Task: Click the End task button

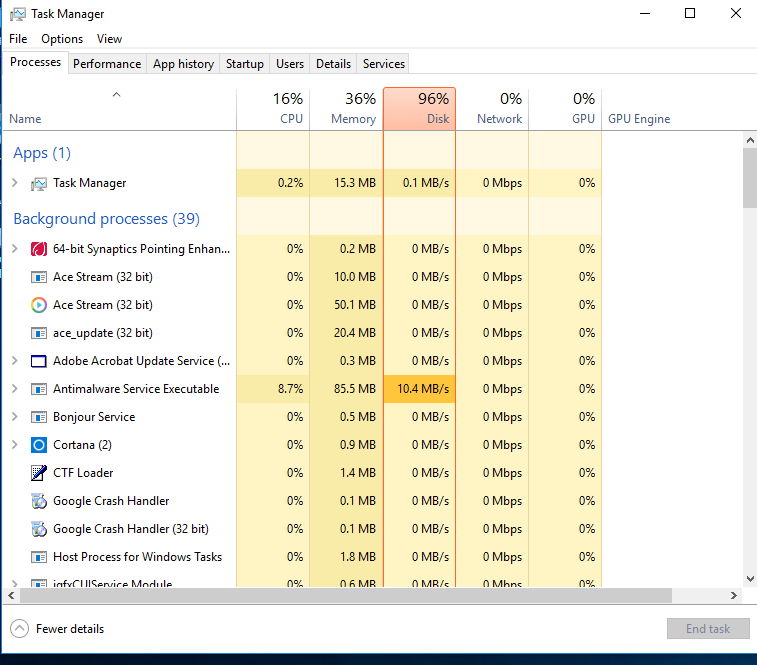Action: click(x=708, y=629)
